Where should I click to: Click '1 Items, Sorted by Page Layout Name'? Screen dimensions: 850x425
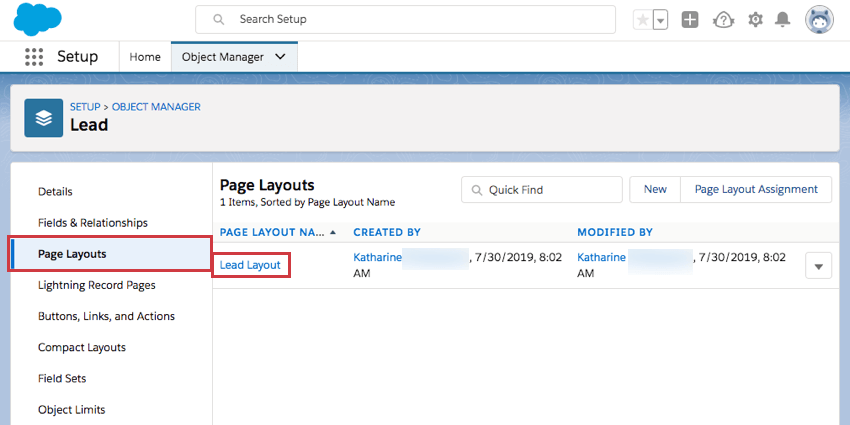click(307, 202)
